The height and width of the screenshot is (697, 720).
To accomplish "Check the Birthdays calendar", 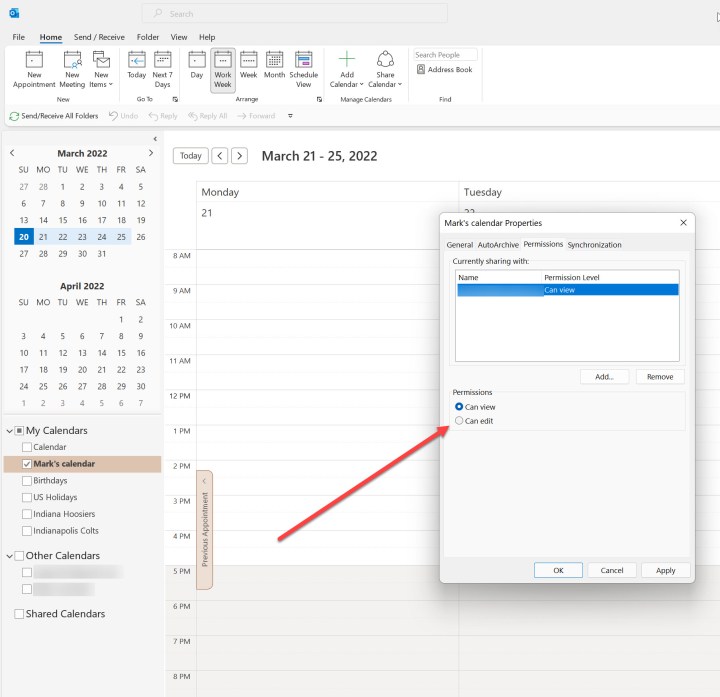I will pos(27,481).
